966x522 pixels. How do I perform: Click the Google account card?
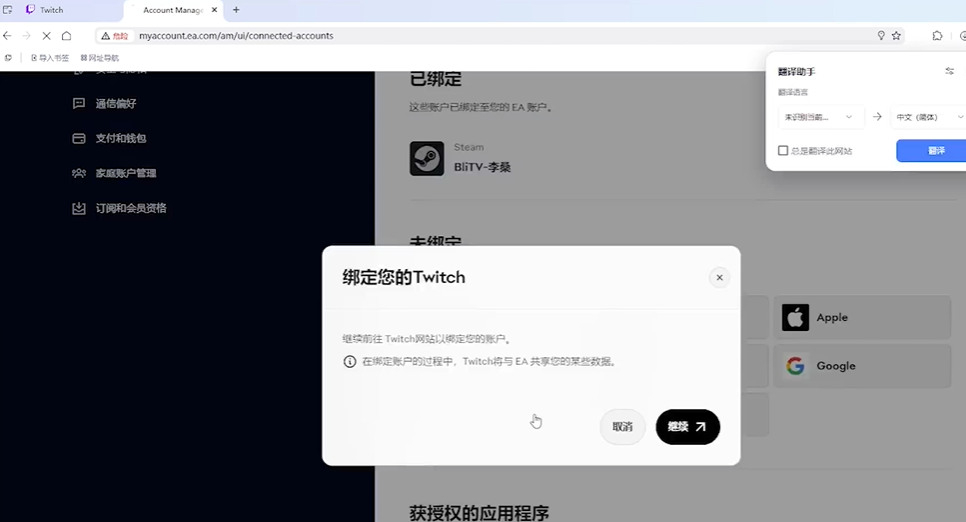point(862,365)
